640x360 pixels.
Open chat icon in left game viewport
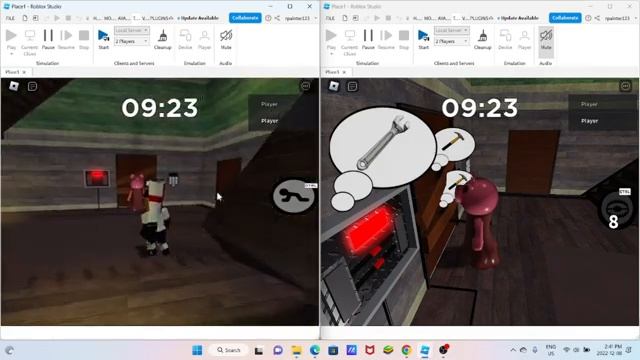tap(32, 86)
